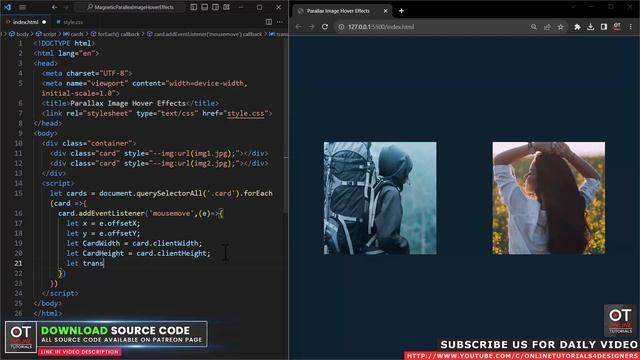The width and height of the screenshot is (640, 360).
Task: Bookmark this page with the star icon
Action: click(560, 27)
